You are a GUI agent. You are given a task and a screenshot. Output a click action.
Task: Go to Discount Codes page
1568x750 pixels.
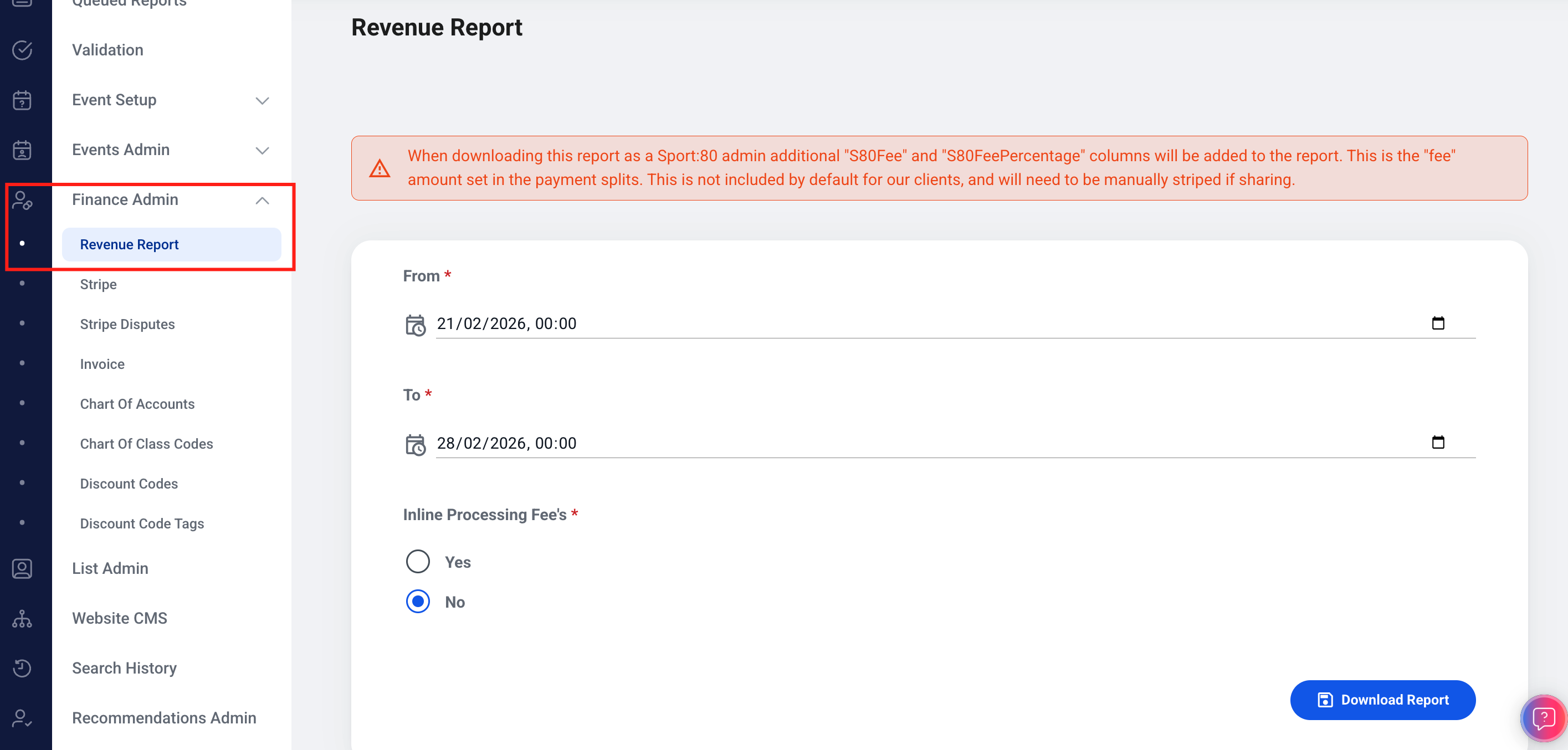point(129,484)
